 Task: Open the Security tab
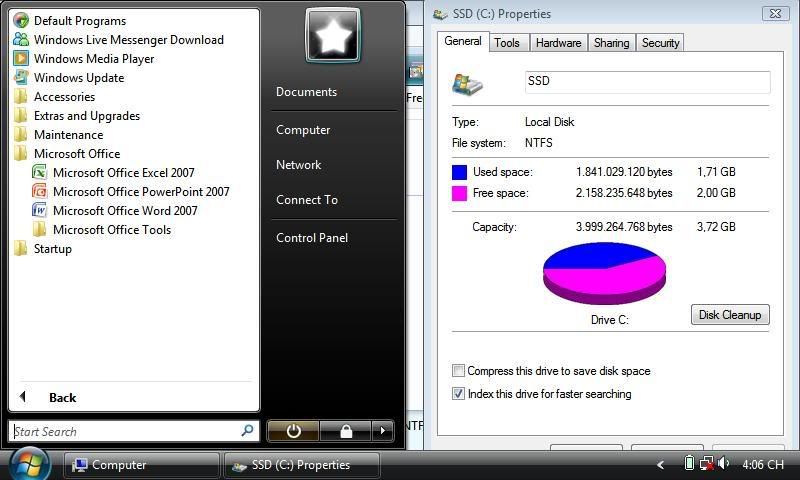[660, 43]
